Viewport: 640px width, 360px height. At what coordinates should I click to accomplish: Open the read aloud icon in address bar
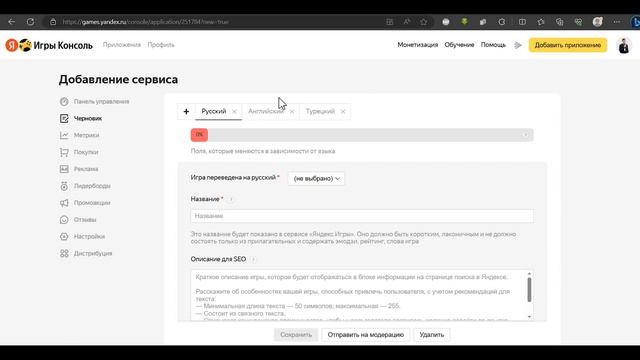[407, 22]
